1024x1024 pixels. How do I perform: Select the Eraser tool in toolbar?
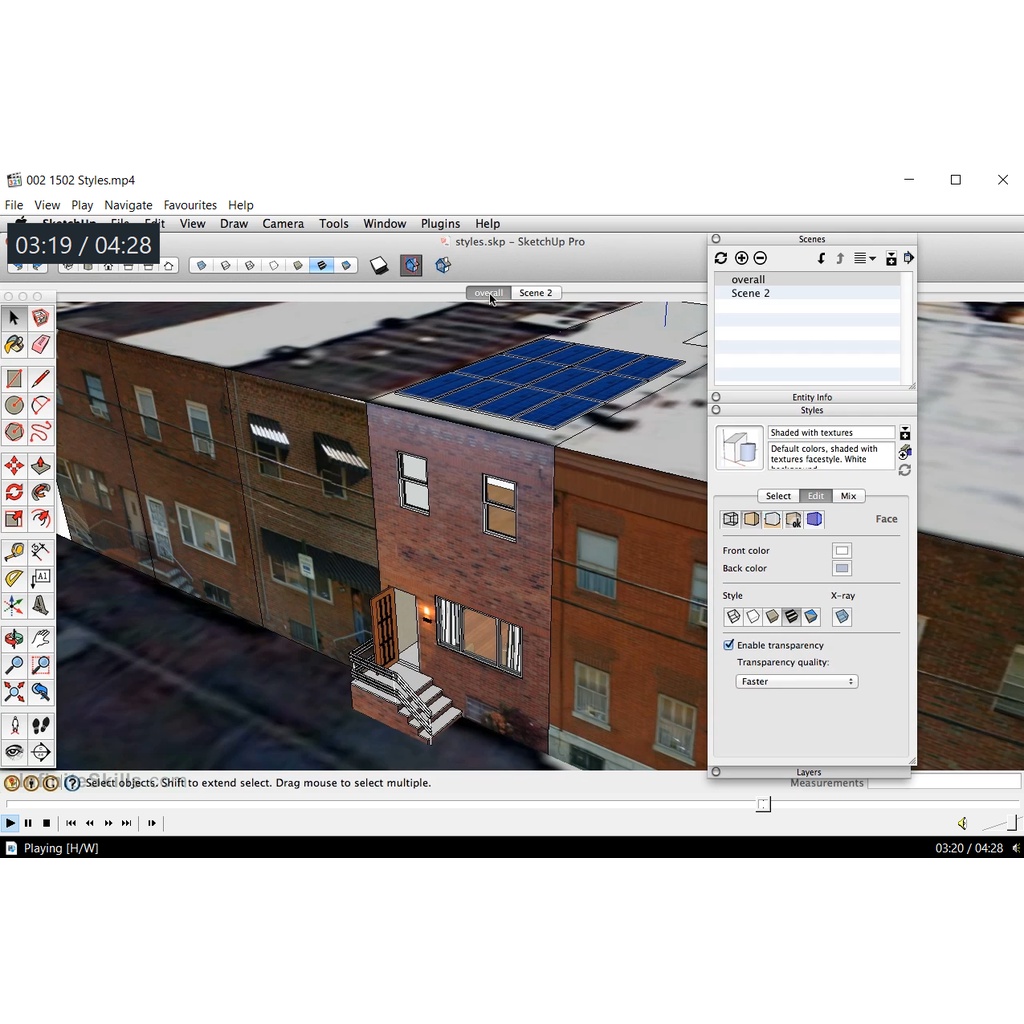click(40, 345)
